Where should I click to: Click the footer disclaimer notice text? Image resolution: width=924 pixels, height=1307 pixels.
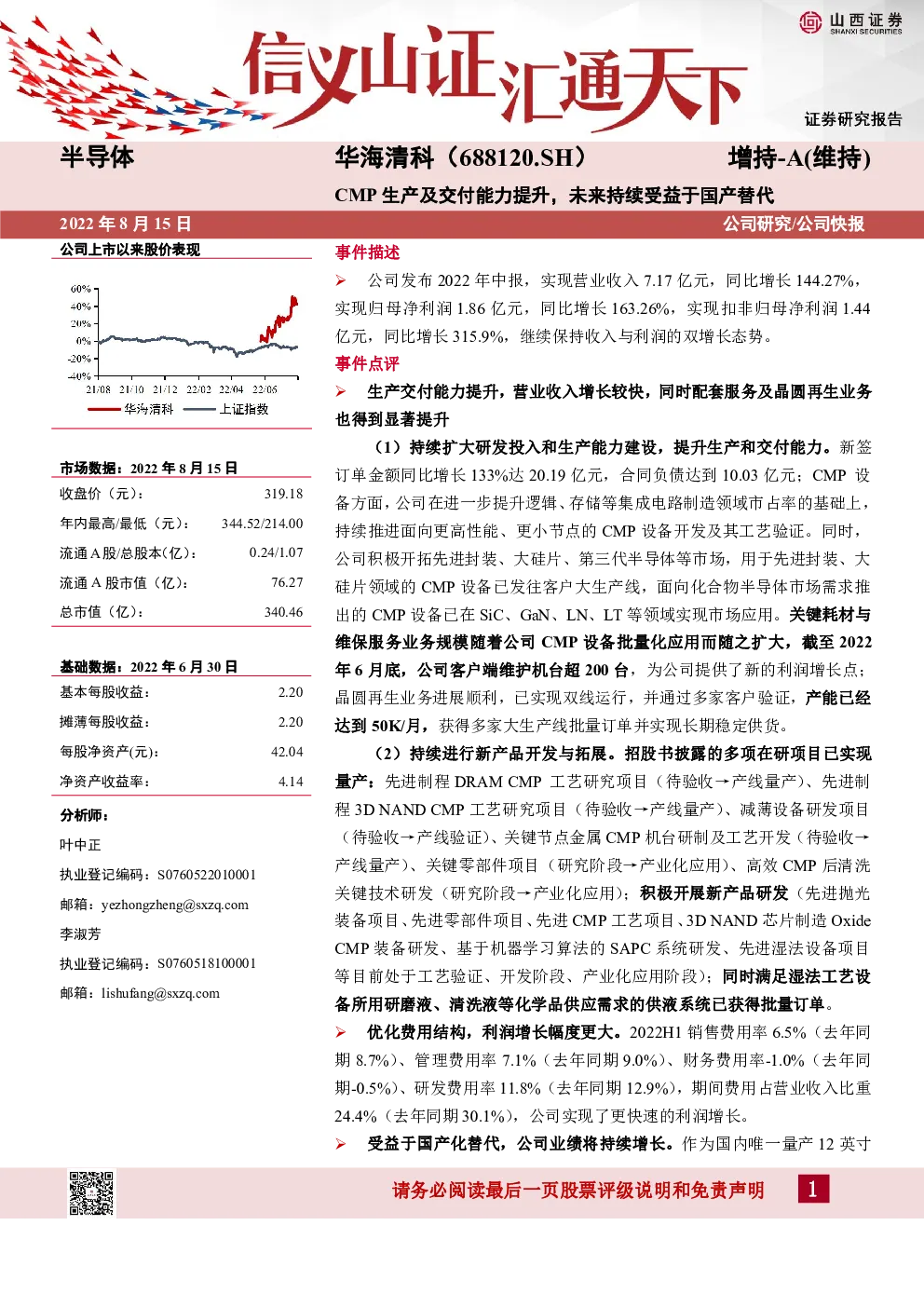pyautogui.click(x=577, y=1190)
